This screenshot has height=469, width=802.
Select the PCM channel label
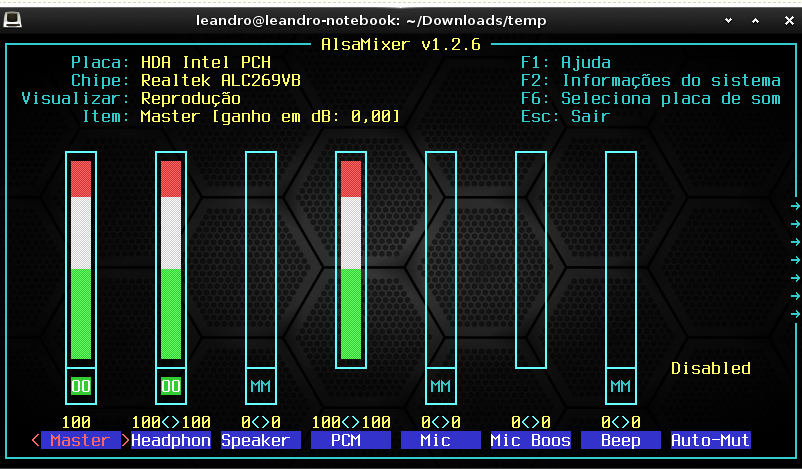(x=351, y=440)
